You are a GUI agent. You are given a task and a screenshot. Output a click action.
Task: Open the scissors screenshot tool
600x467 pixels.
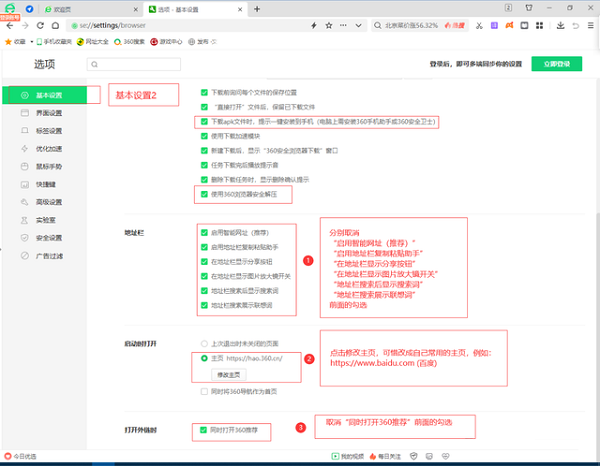click(x=479, y=26)
